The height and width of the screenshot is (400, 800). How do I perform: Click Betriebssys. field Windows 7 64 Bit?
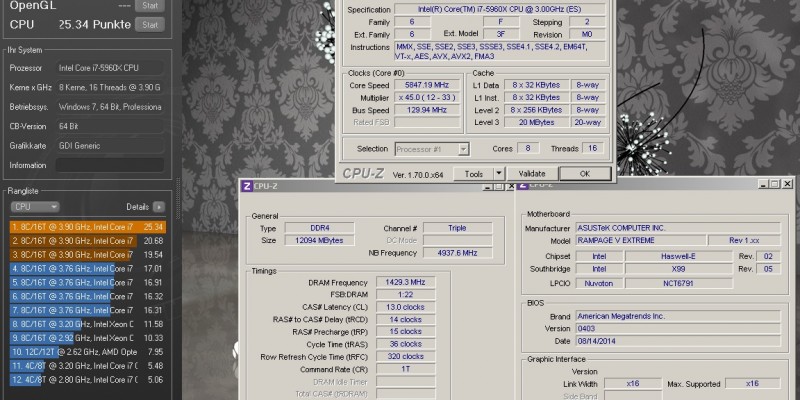tap(110, 107)
